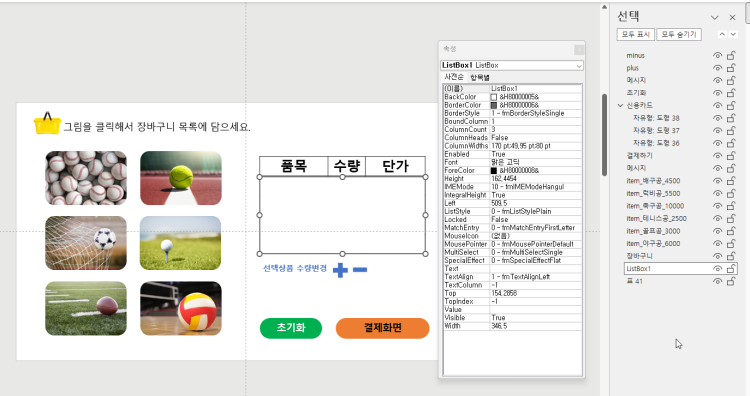Select the Height property value

click(536, 178)
